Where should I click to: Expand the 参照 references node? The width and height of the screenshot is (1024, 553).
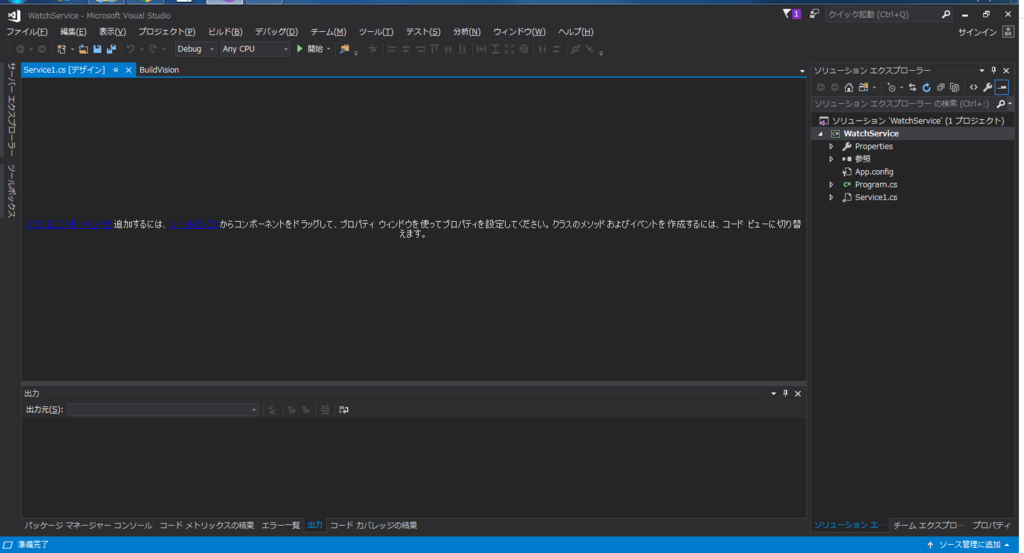click(x=831, y=159)
